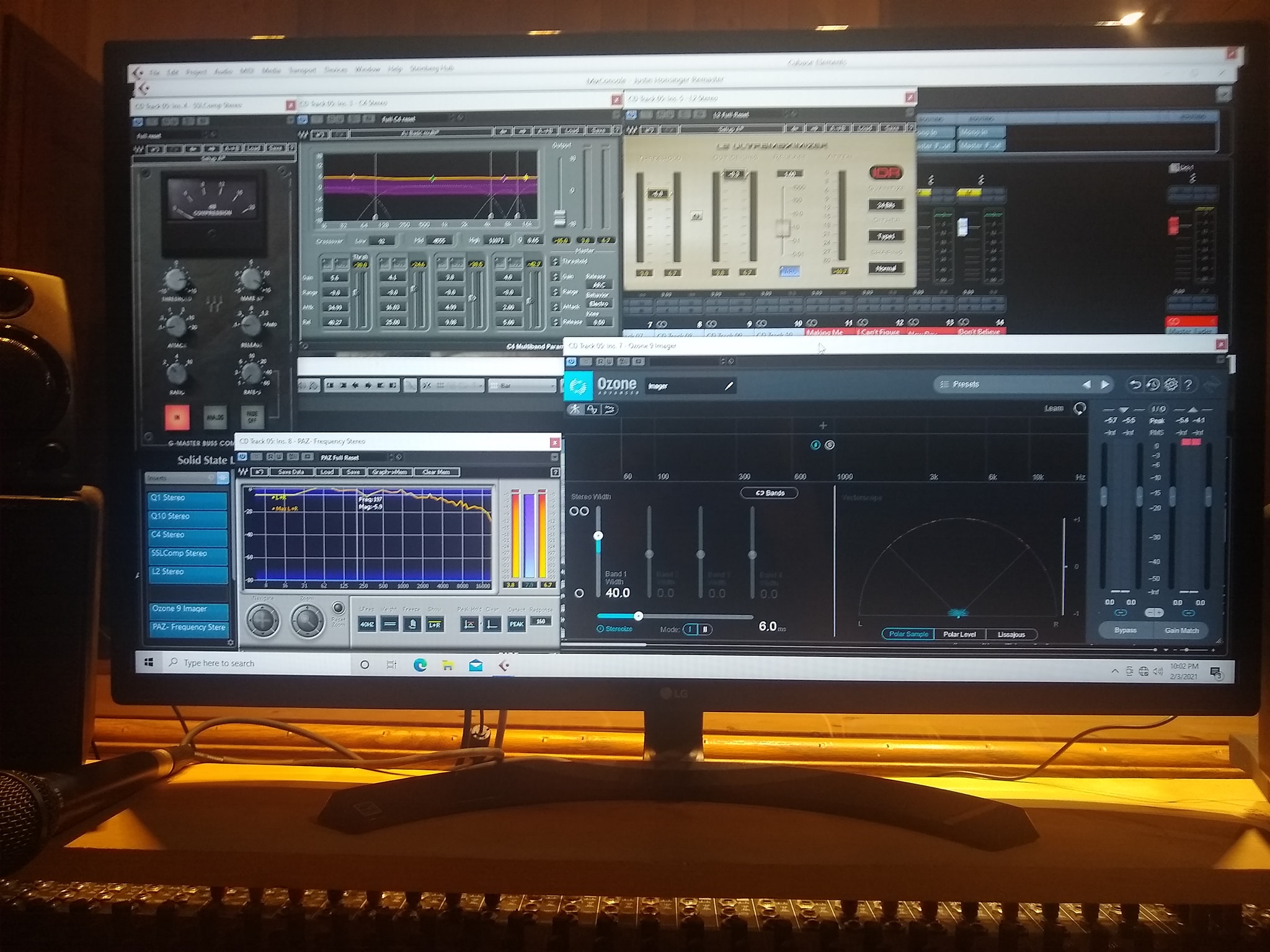Open Ozone settings gear icon
1270x952 pixels.
(1171, 385)
